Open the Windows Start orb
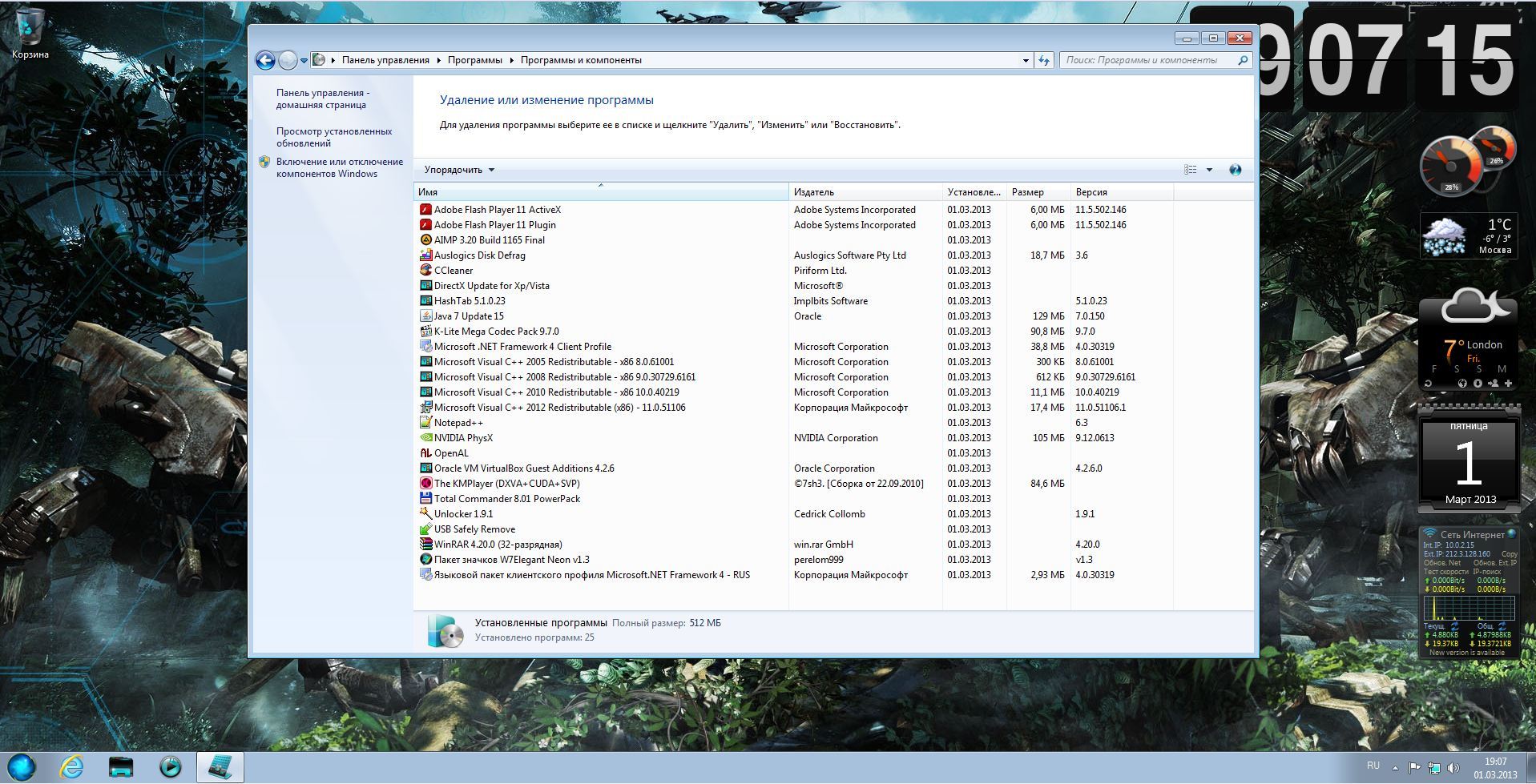 [x=22, y=767]
